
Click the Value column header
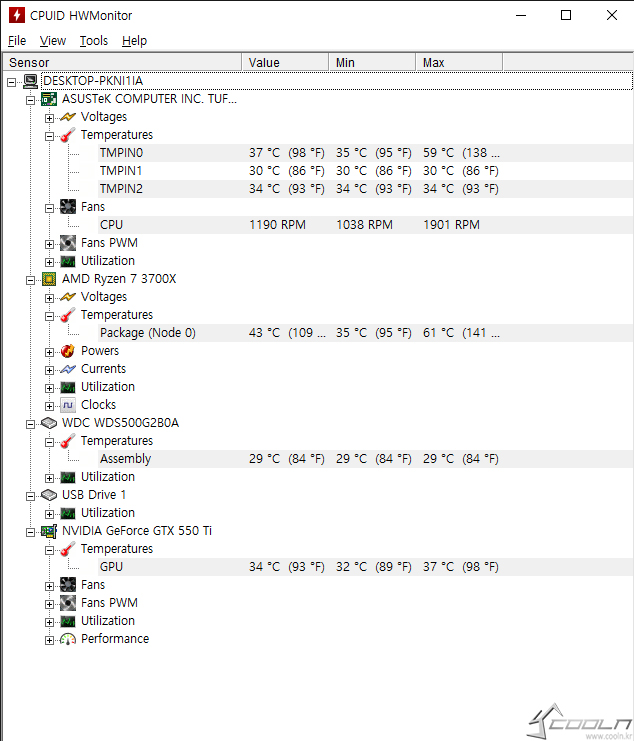coord(285,62)
